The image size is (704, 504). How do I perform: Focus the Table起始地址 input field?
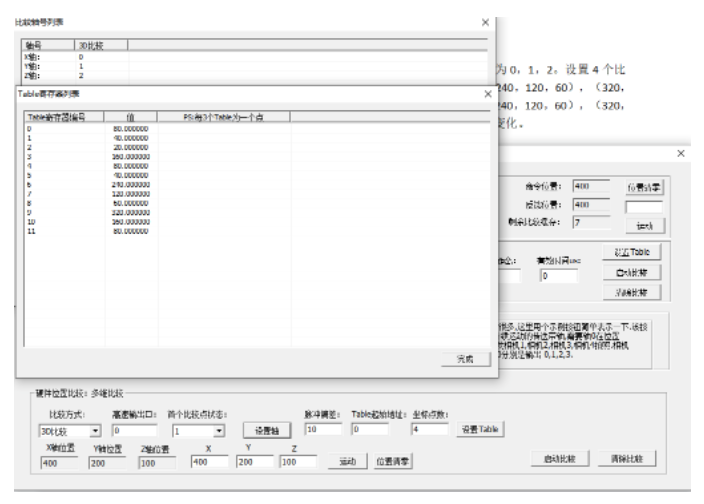[x=370, y=429]
